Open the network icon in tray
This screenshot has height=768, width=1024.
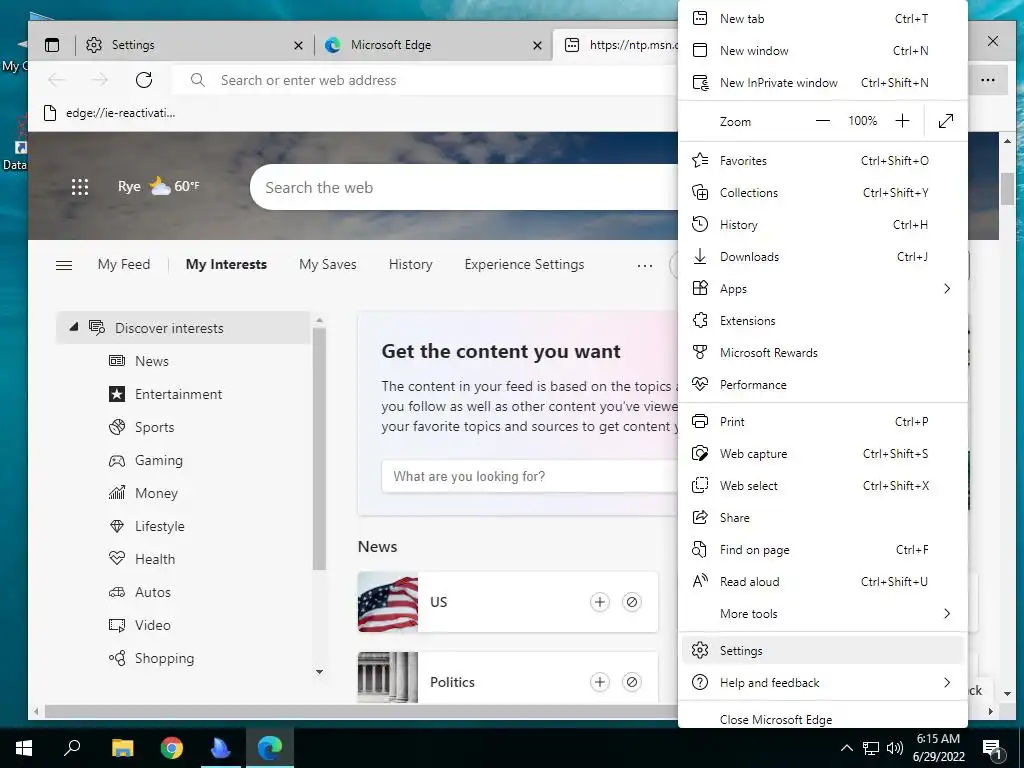871,748
